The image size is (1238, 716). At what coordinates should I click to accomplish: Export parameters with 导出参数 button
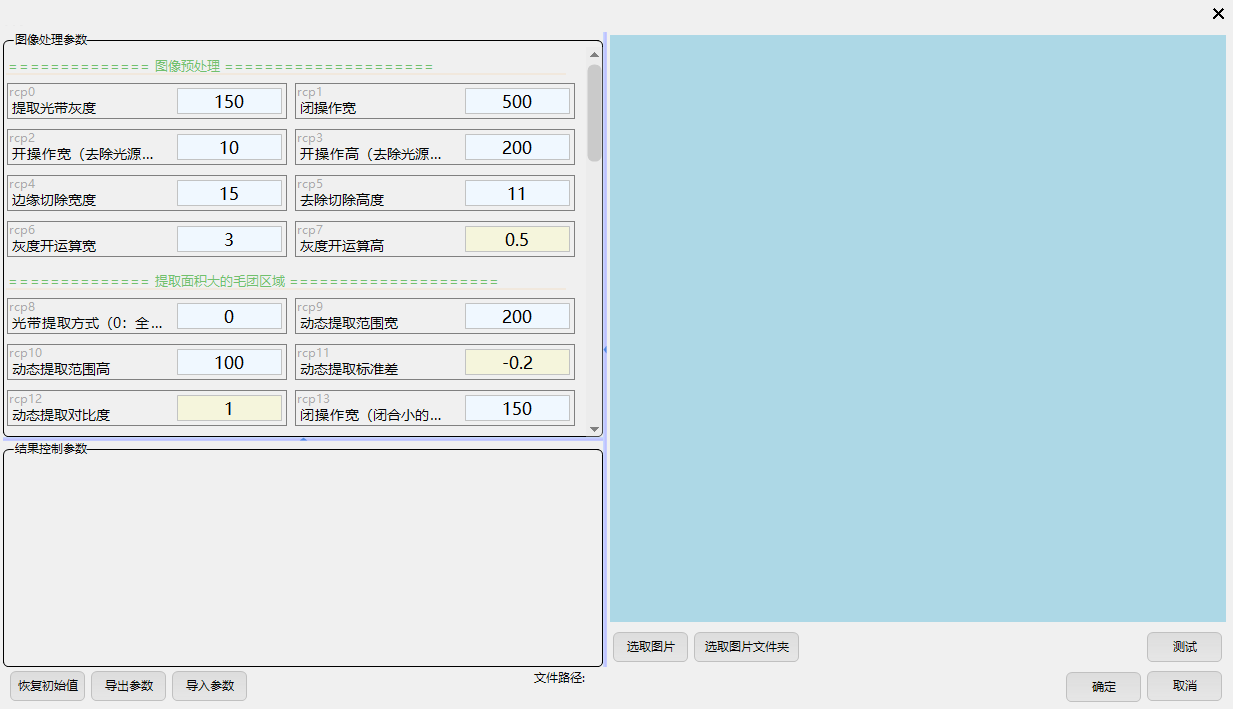pos(129,686)
